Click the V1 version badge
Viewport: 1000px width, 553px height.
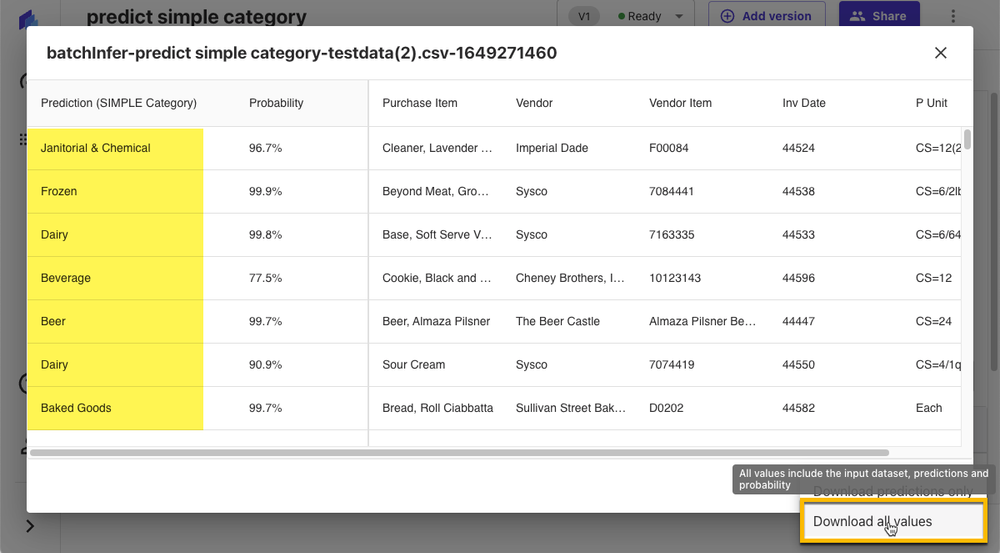(x=584, y=16)
